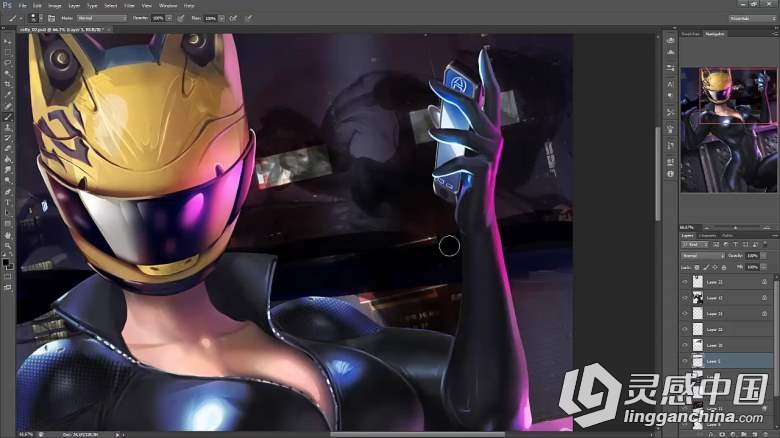The width and height of the screenshot is (780, 438).
Task: Toggle Quick Mask mode in toolbox
Action: pyautogui.click(x=7, y=277)
